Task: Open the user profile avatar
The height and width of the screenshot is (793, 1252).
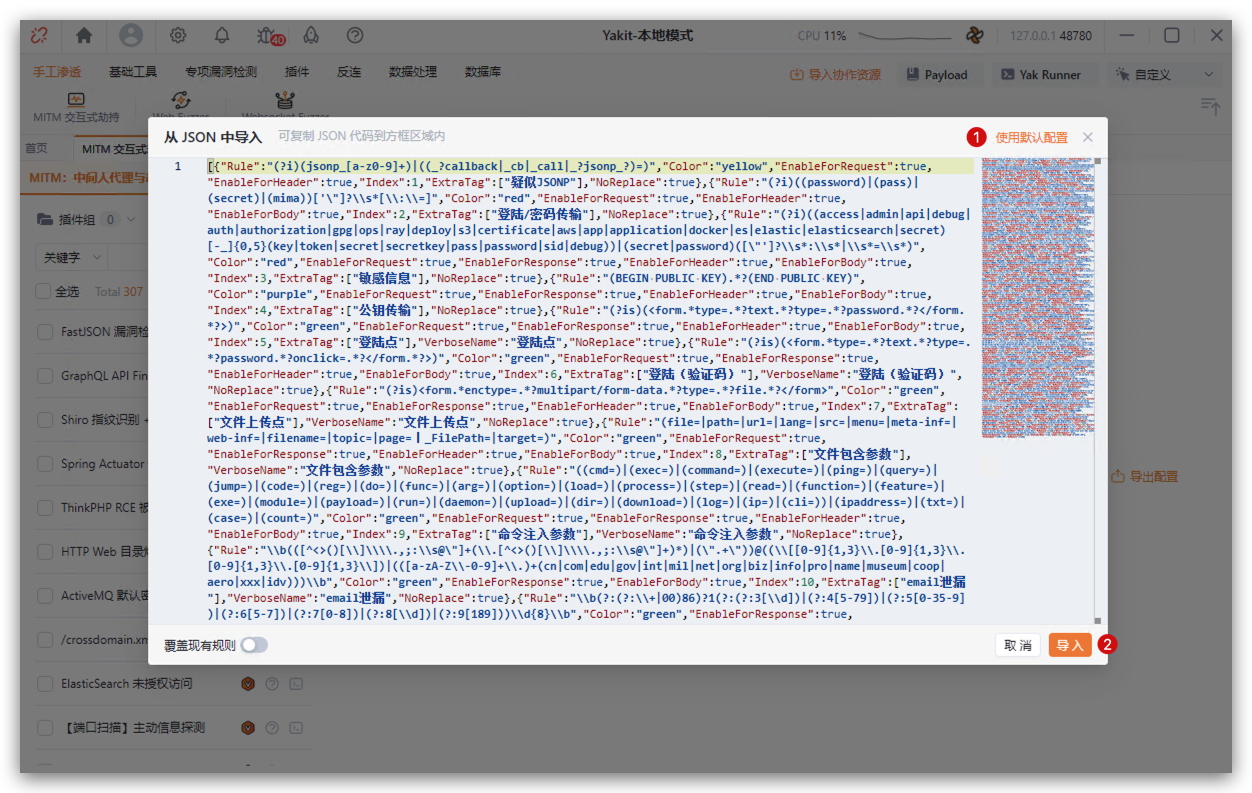Action: pos(131,35)
